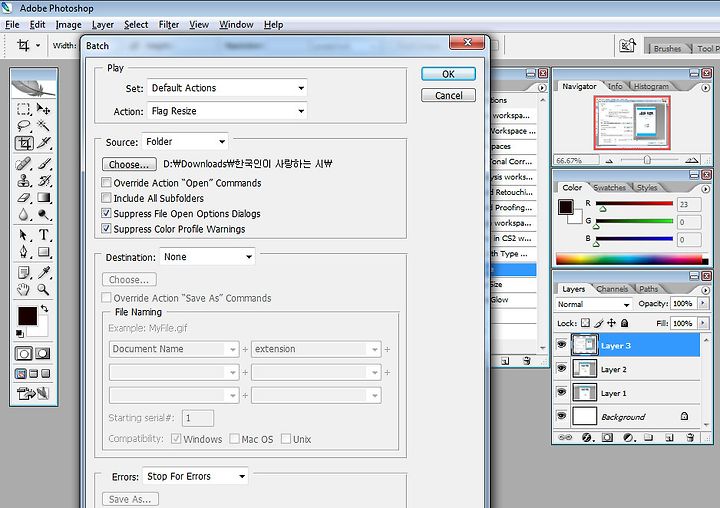Viewport: 720px width, 508px height.
Task: Select the Blur tool
Action: [23, 214]
